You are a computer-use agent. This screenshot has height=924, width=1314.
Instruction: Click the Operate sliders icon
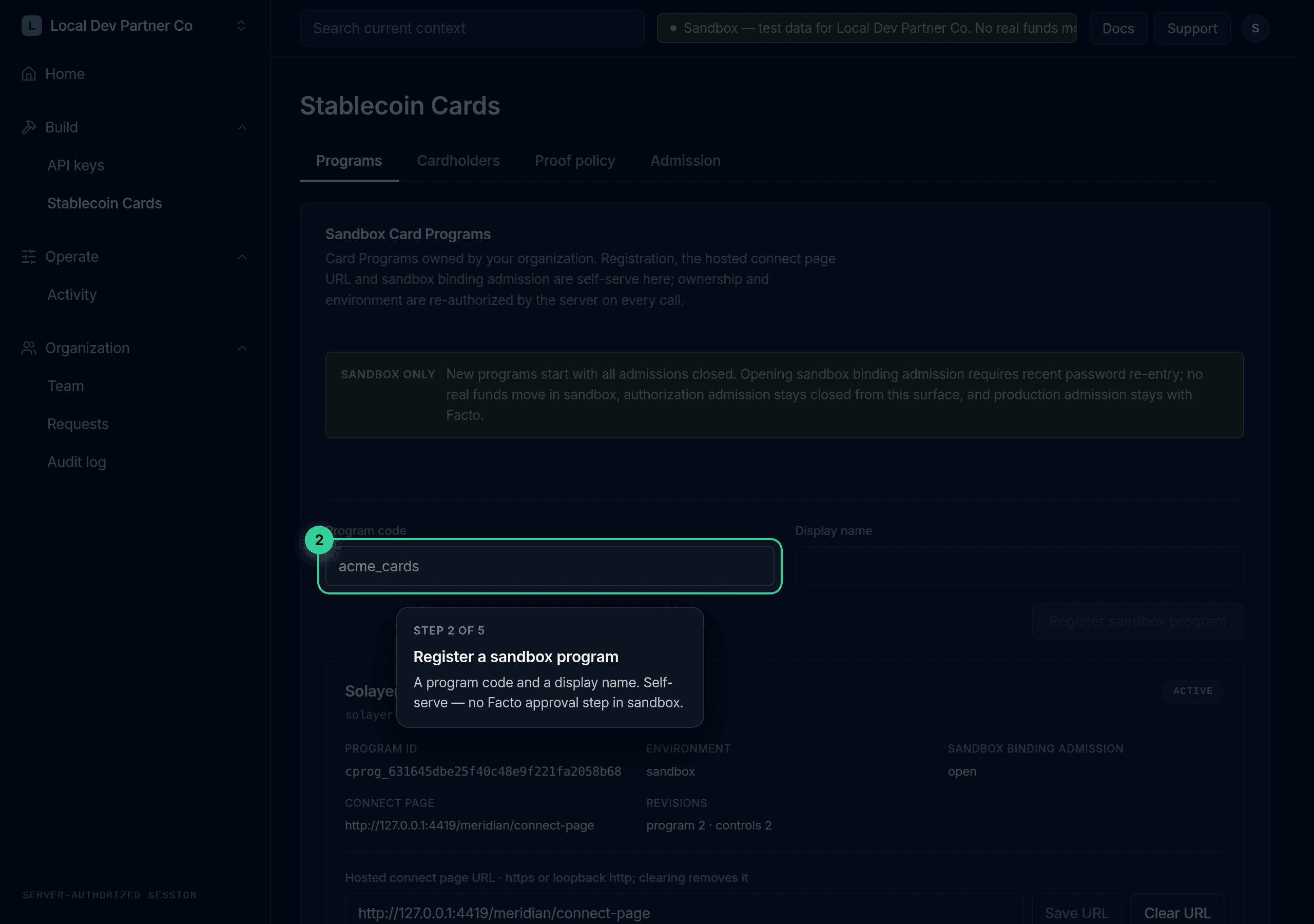[x=29, y=257]
